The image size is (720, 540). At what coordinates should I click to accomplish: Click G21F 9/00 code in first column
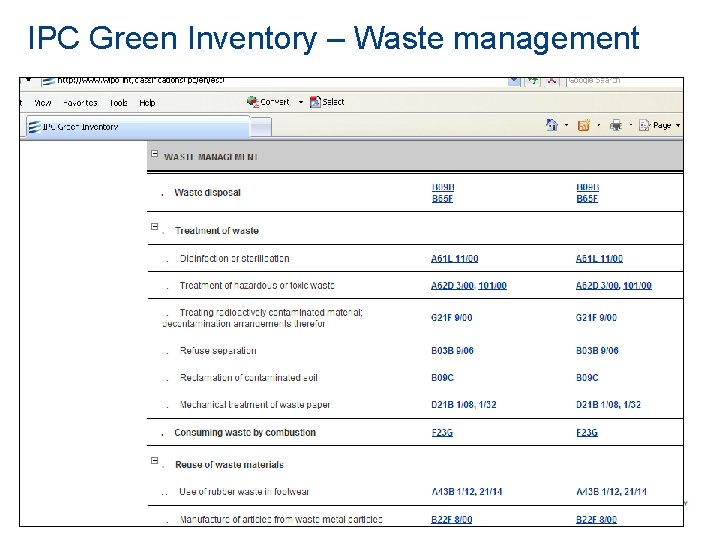coord(451,318)
